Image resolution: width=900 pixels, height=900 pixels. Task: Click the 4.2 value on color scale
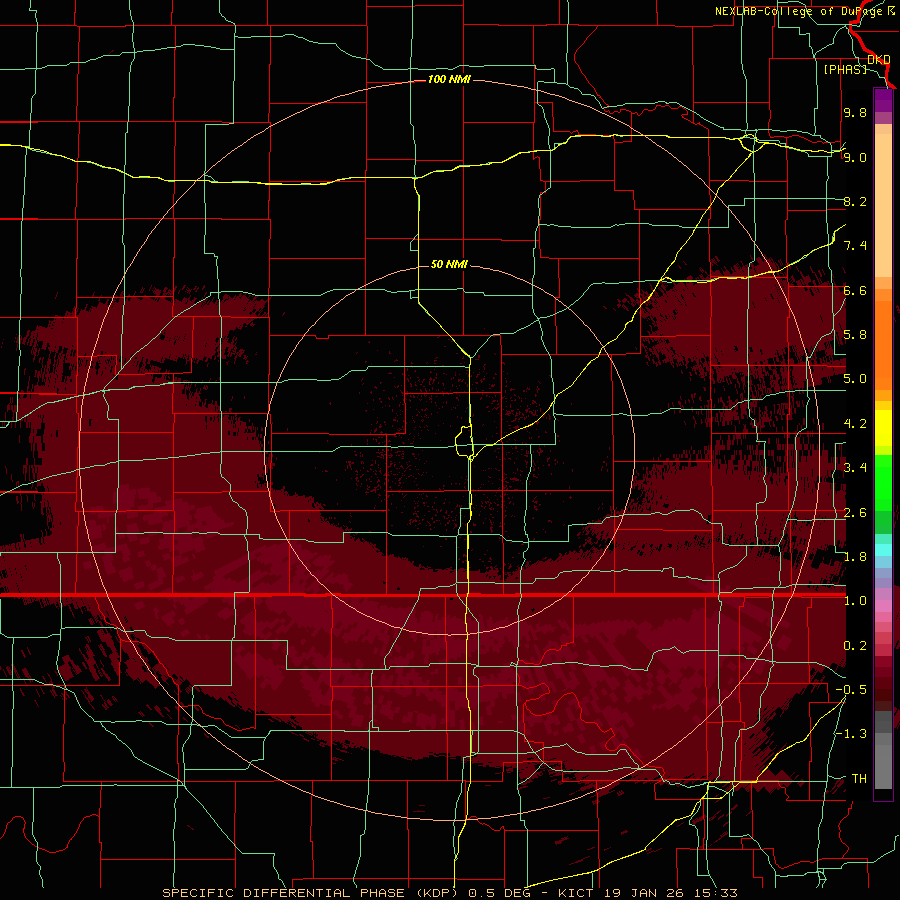click(x=855, y=424)
